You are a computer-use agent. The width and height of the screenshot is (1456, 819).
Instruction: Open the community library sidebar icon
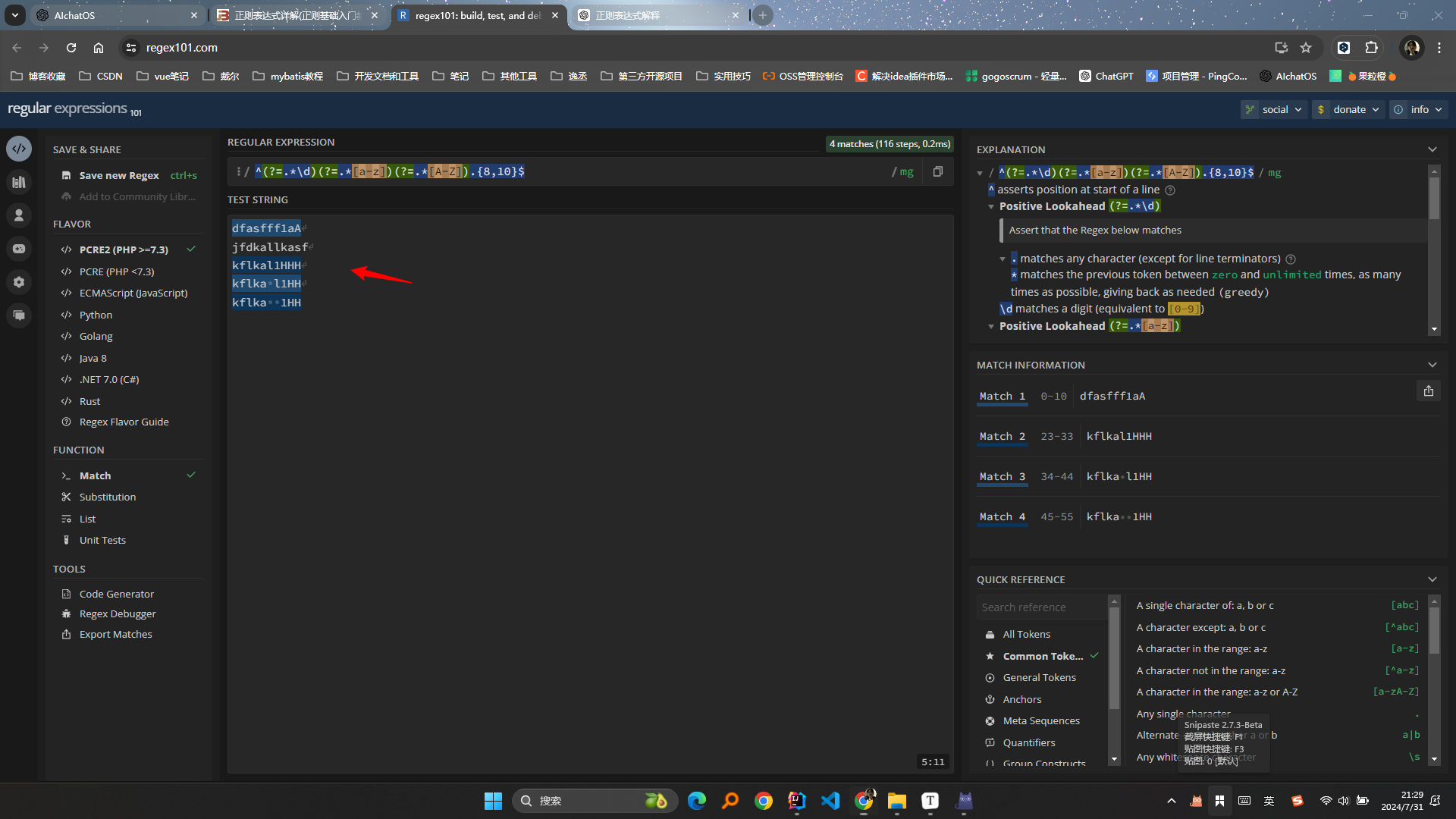[19, 182]
